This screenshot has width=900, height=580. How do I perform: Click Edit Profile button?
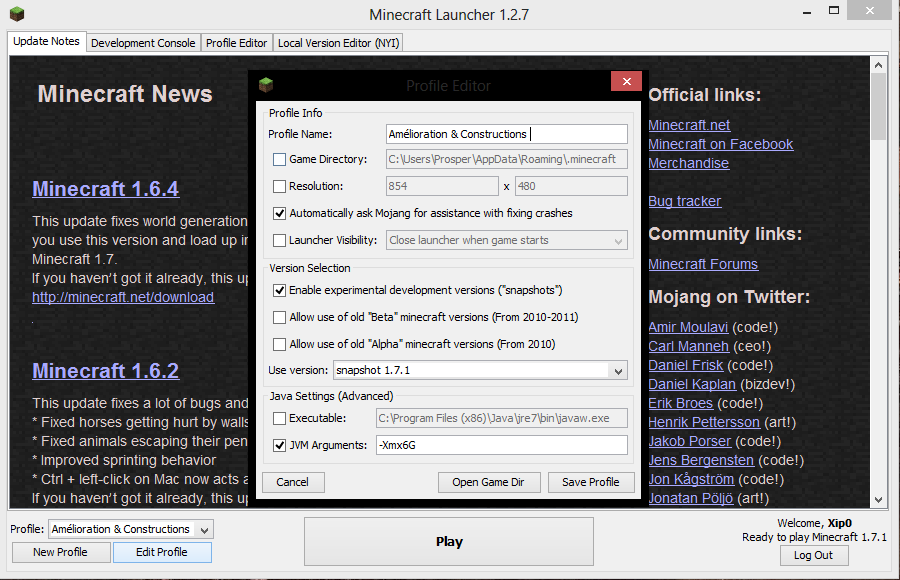tap(162, 552)
